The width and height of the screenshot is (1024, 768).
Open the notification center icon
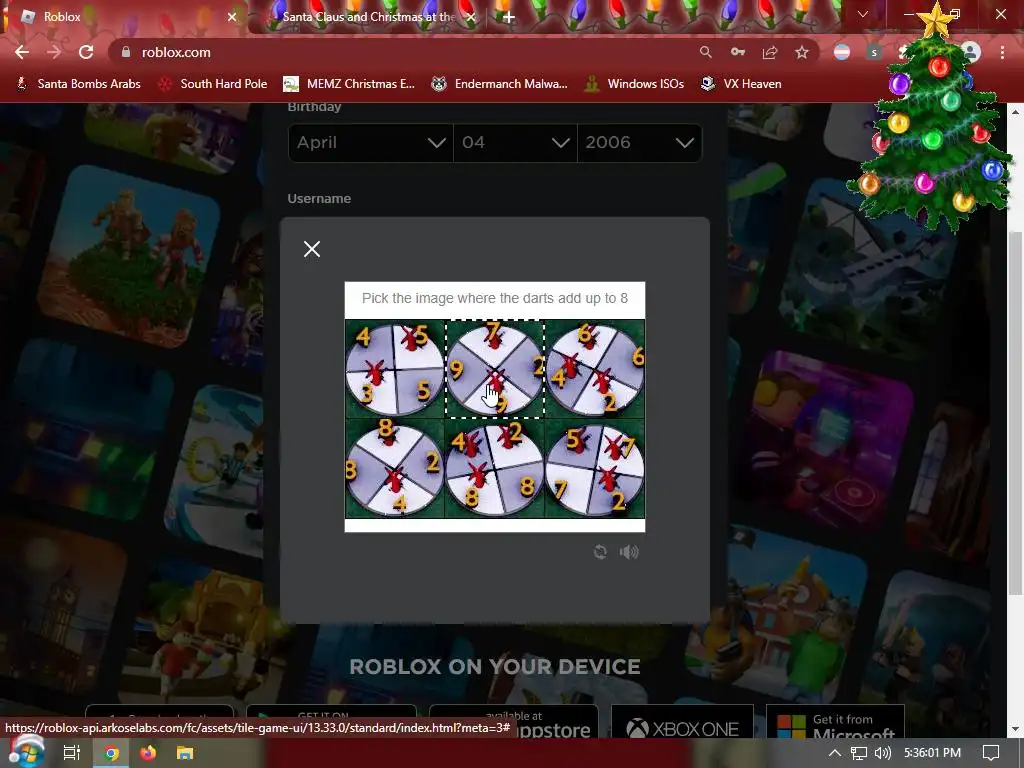(991, 753)
